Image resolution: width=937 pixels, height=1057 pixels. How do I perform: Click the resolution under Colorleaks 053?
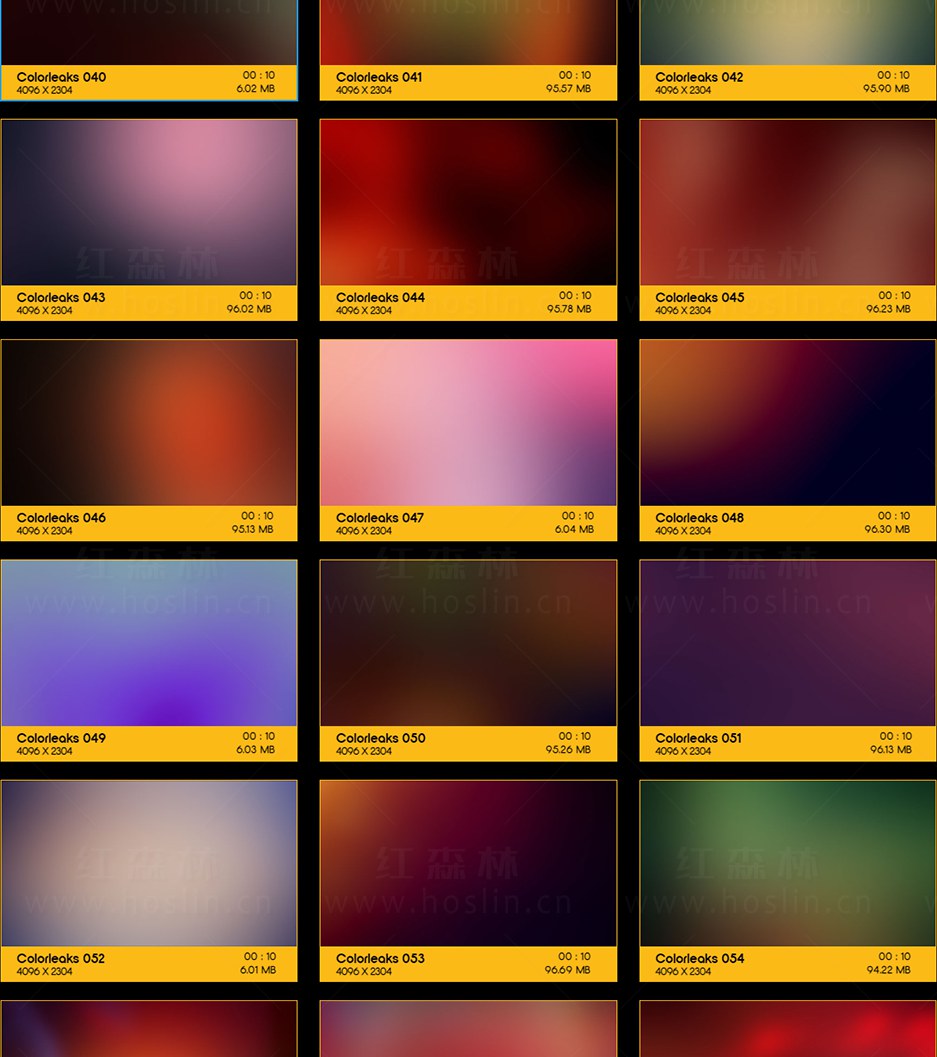pyautogui.click(x=364, y=972)
